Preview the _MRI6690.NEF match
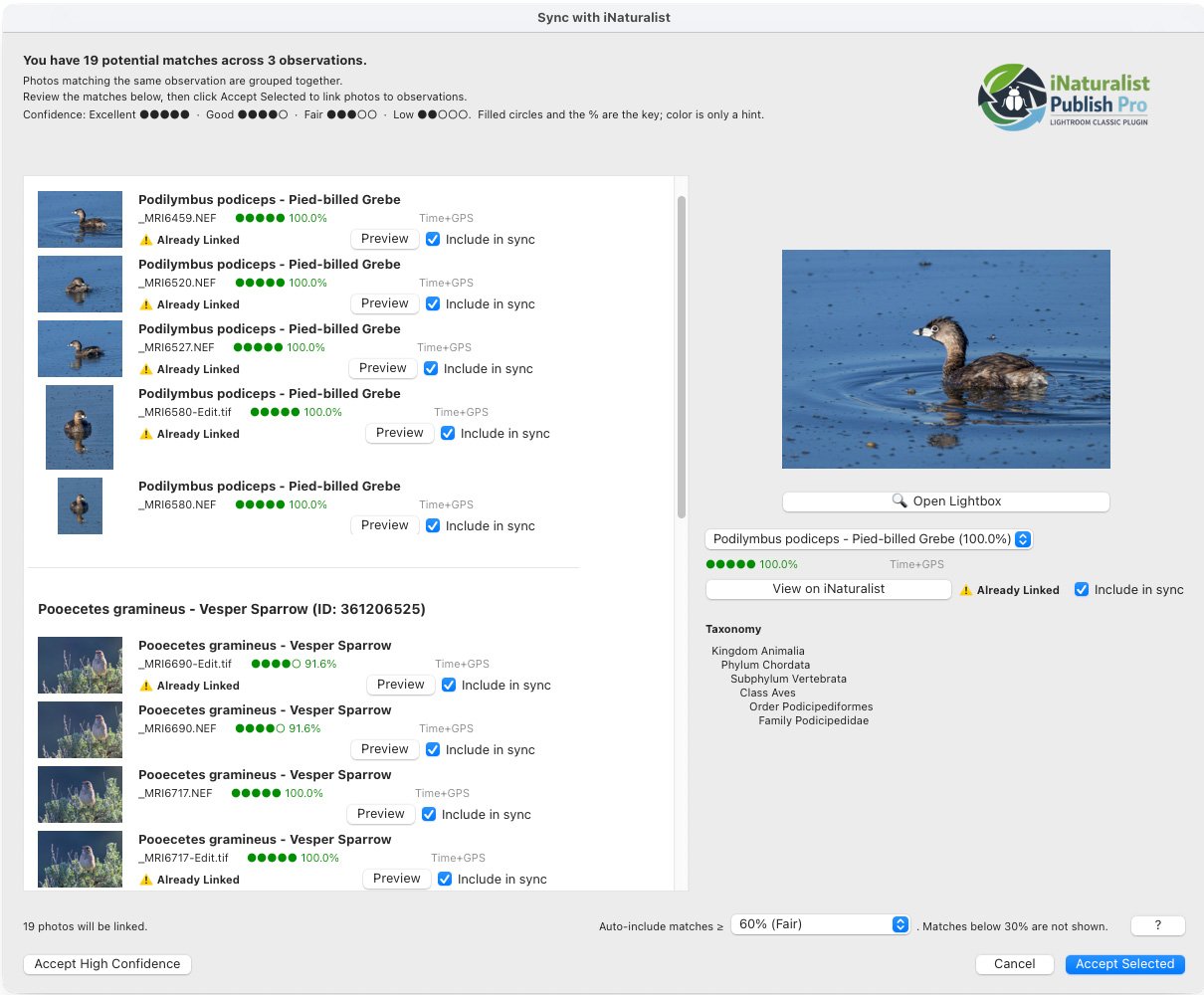The width and height of the screenshot is (1204, 995). pyautogui.click(x=385, y=749)
